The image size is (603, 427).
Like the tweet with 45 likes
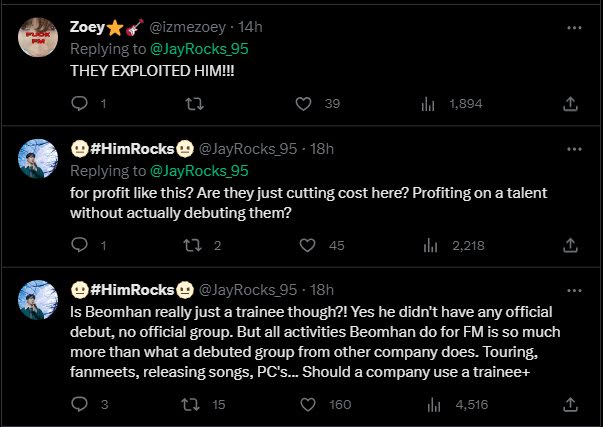pyautogui.click(x=307, y=245)
